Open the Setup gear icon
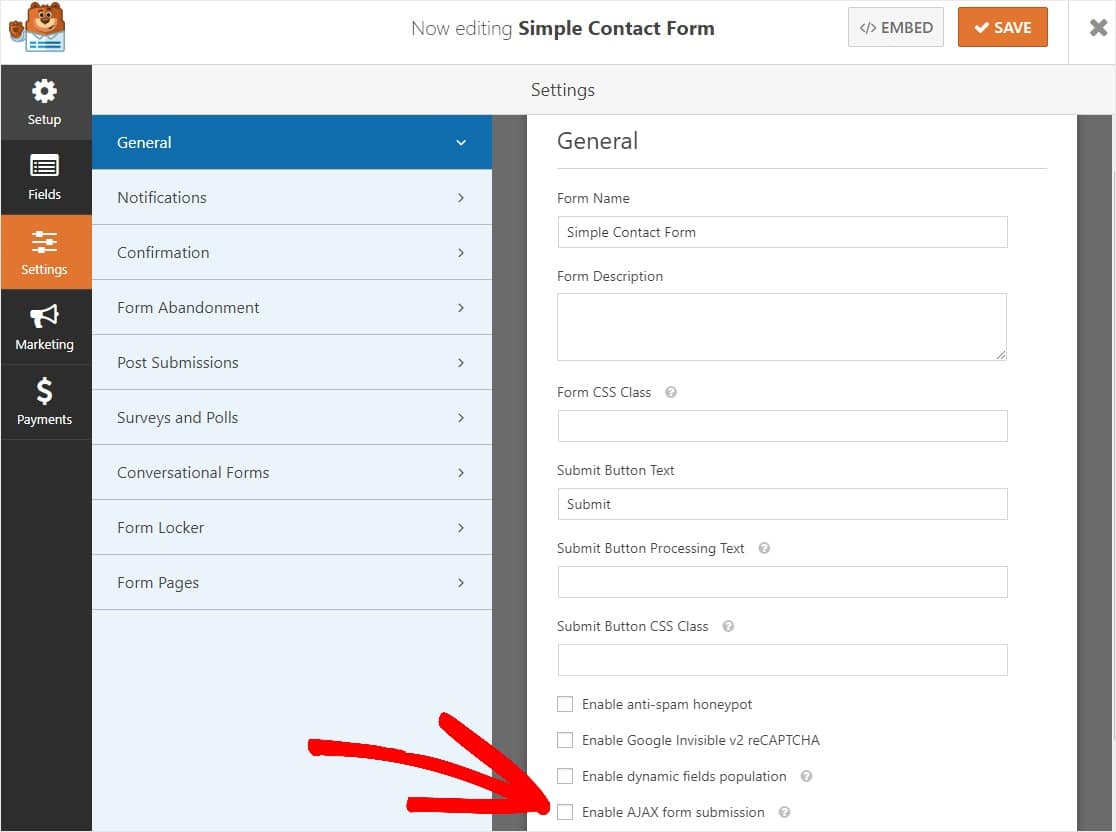 click(x=44, y=91)
